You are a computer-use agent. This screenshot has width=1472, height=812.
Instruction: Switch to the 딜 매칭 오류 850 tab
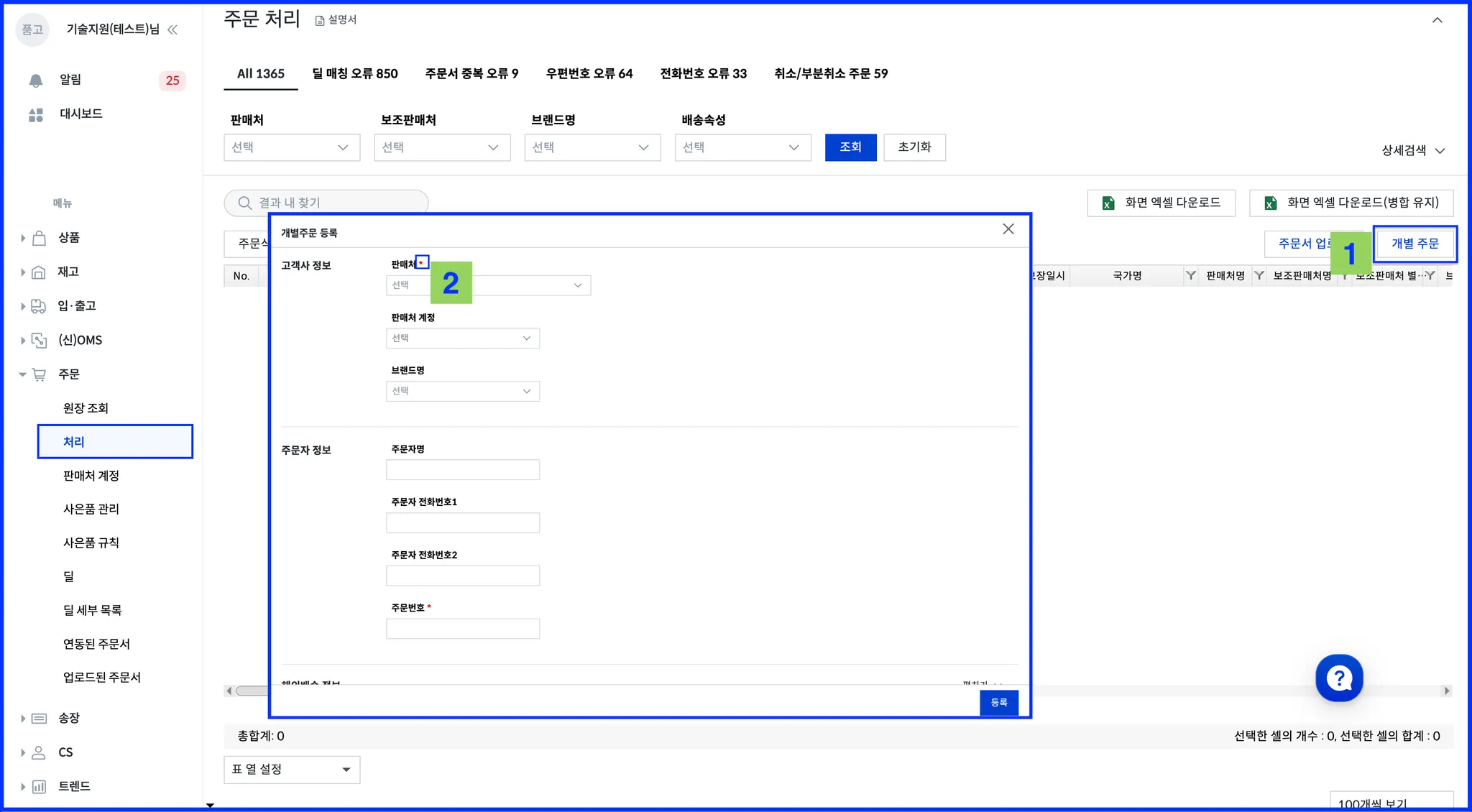tap(355, 73)
